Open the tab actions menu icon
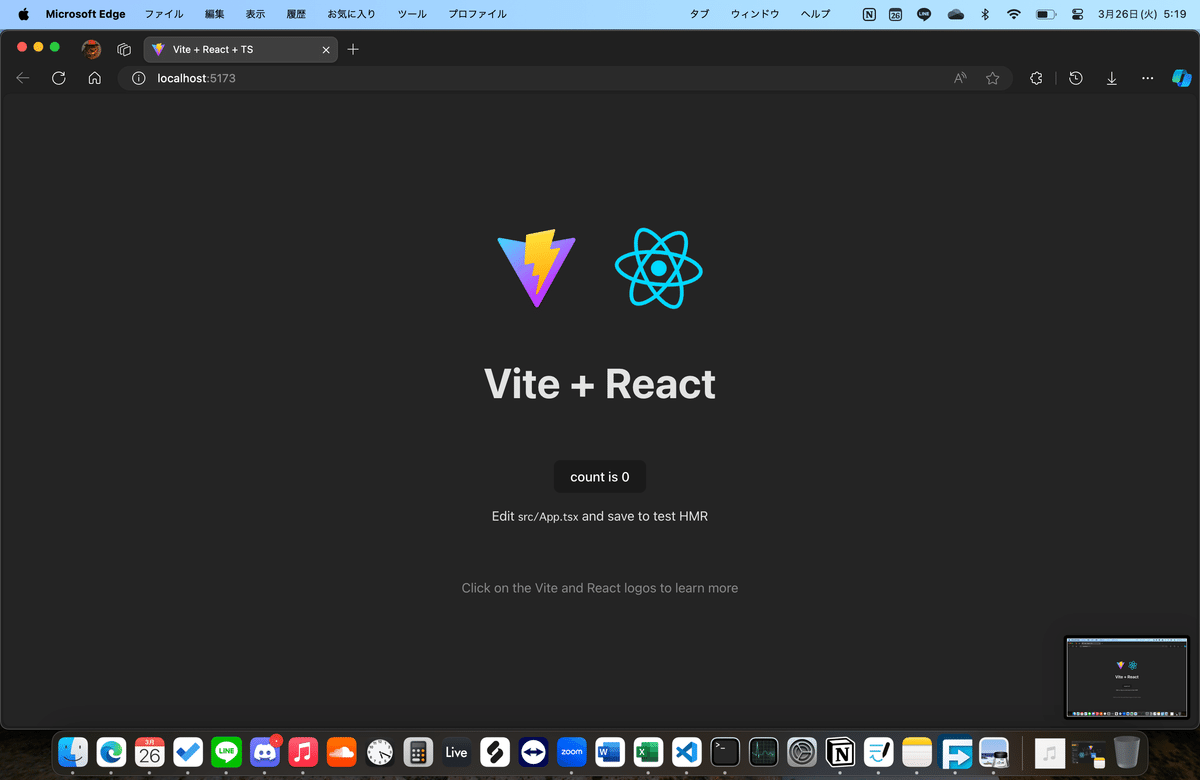The height and width of the screenshot is (780, 1200). [x=125, y=49]
